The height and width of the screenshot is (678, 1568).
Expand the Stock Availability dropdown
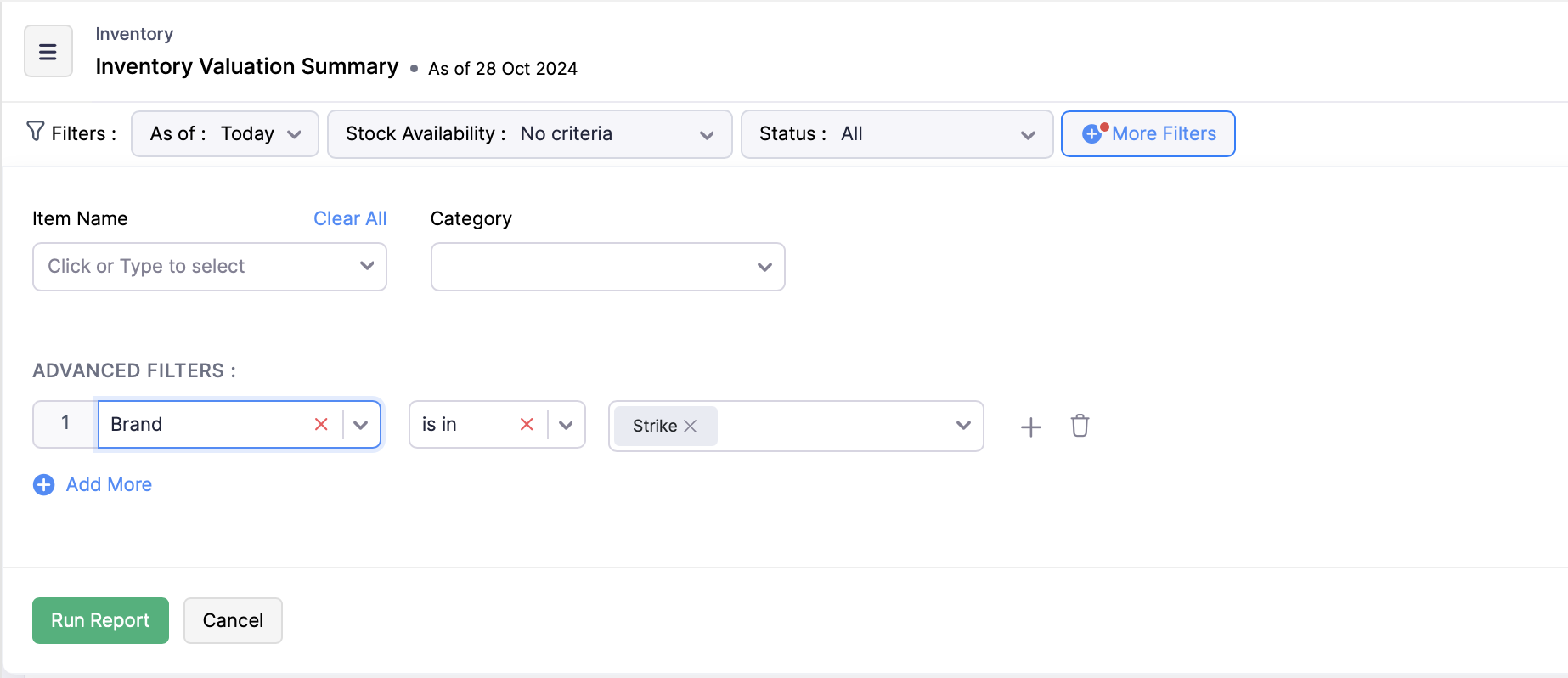click(529, 134)
